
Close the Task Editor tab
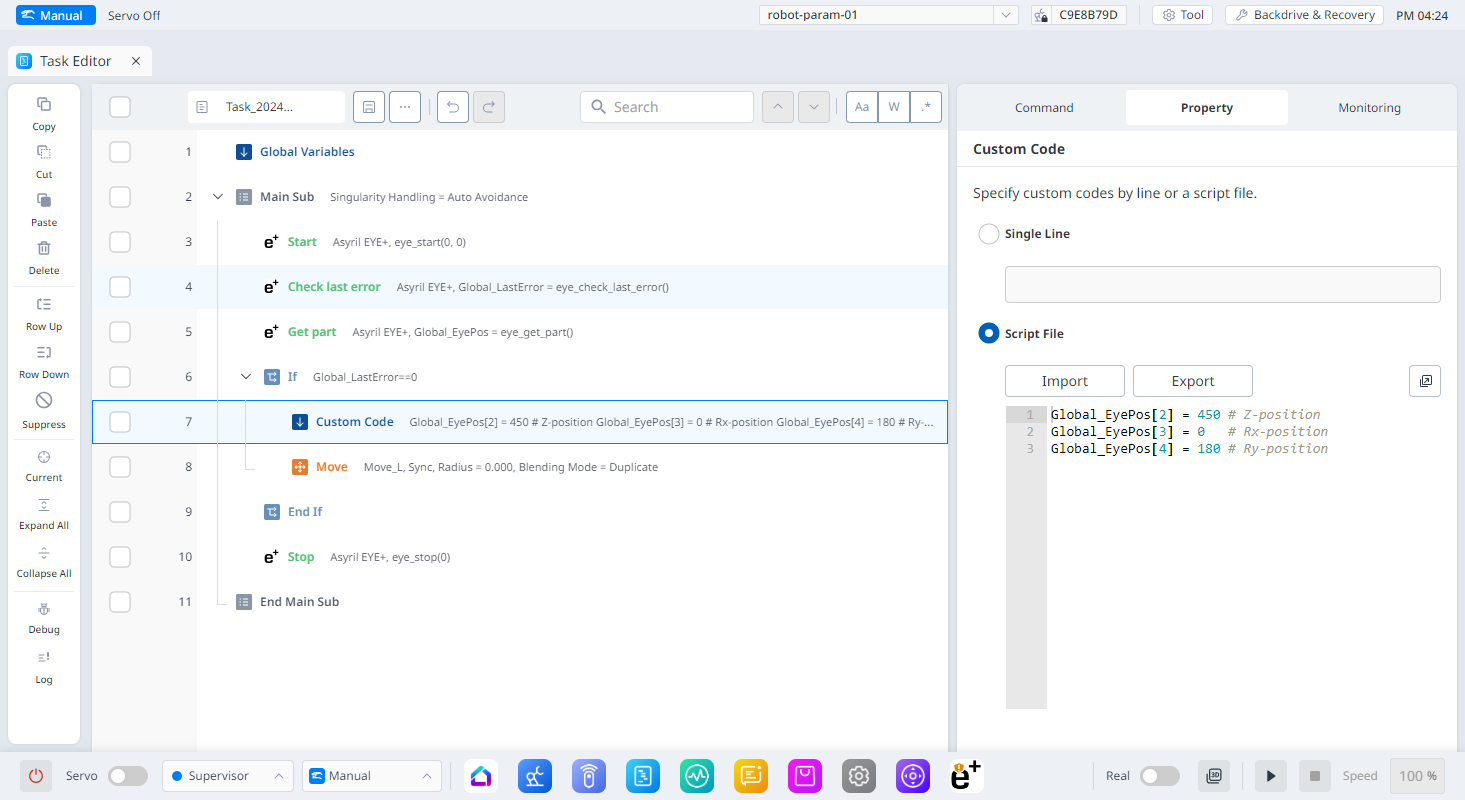[x=136, y=61]
